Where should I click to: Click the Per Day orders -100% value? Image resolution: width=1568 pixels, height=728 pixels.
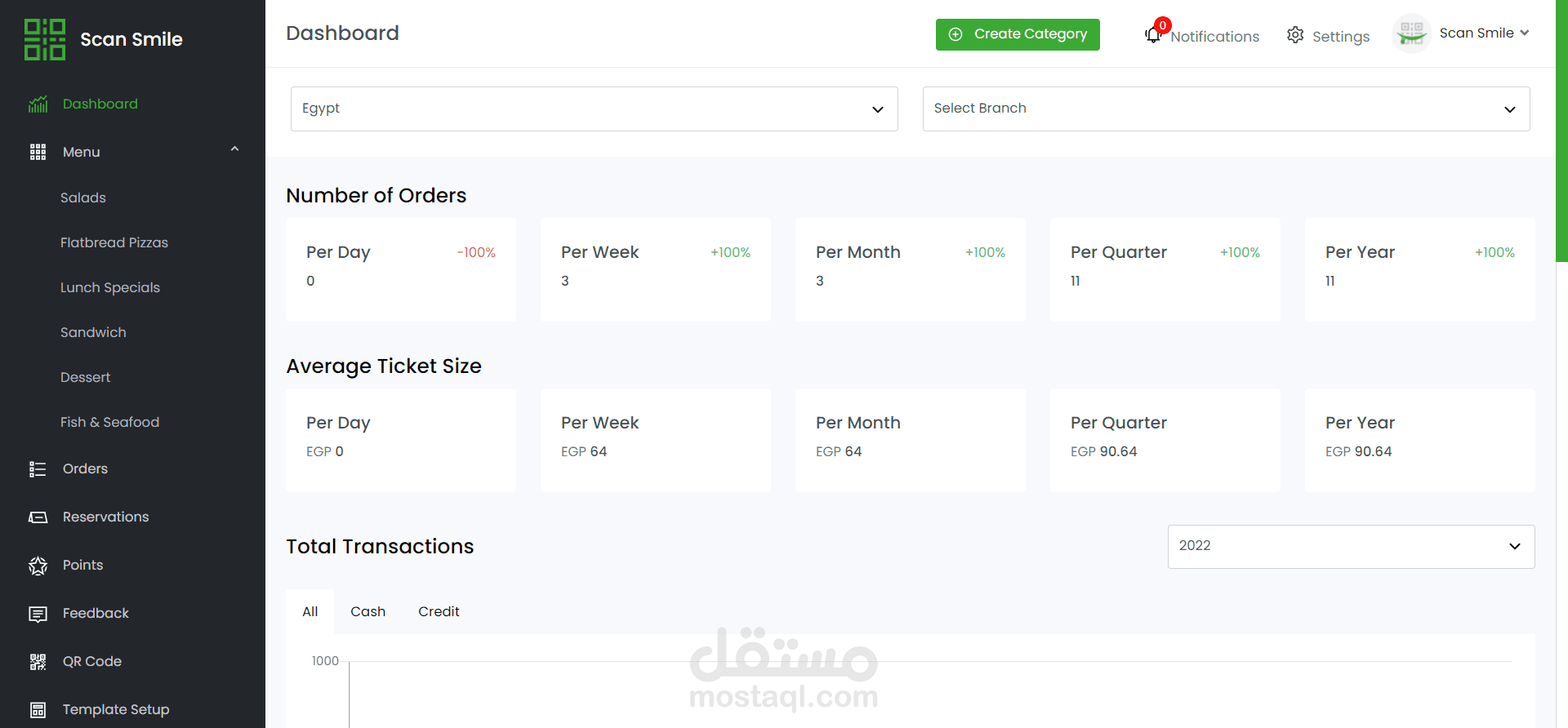pos(476,253)
